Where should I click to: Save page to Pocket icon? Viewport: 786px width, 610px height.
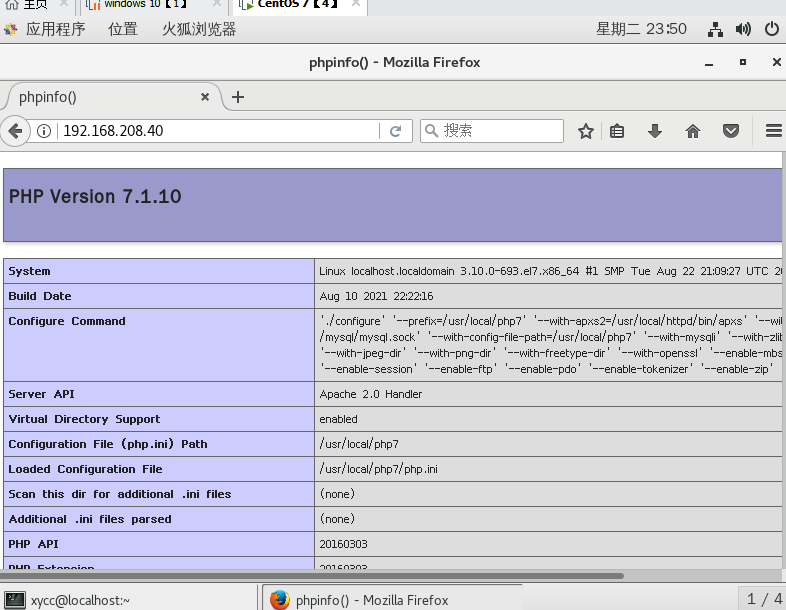731,131
